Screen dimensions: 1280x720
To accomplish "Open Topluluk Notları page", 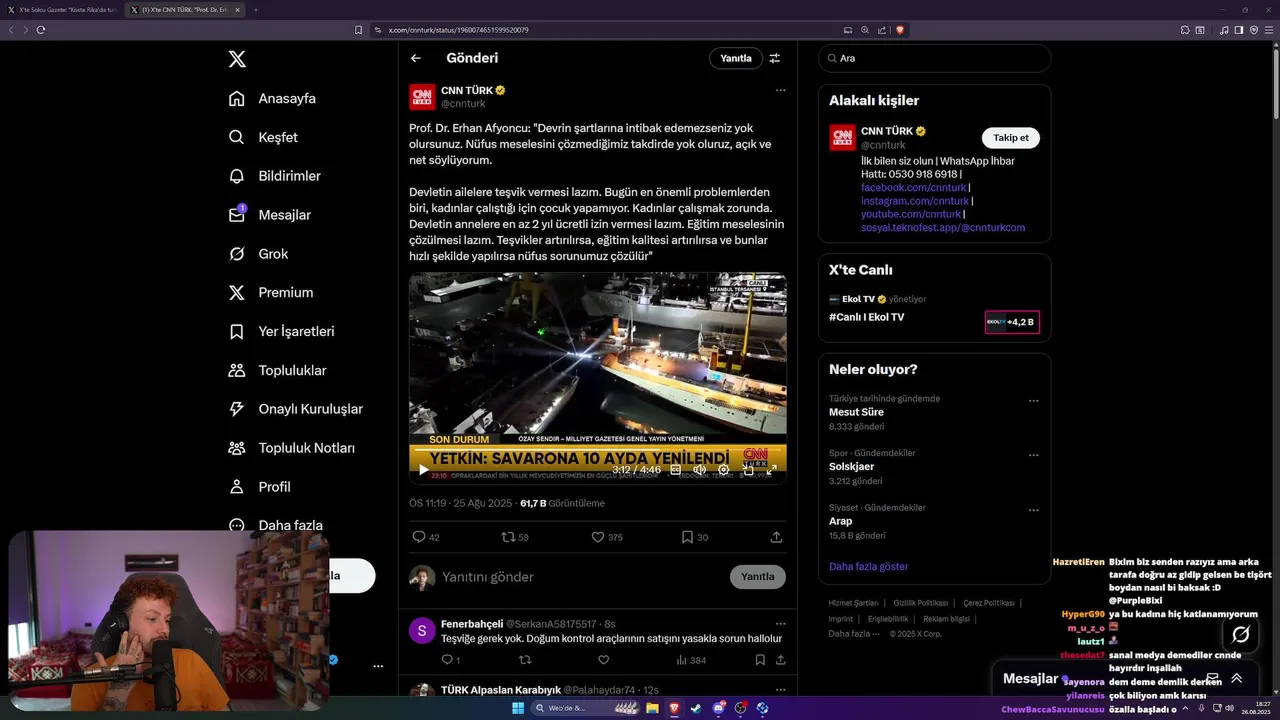I will pos(292,448).
